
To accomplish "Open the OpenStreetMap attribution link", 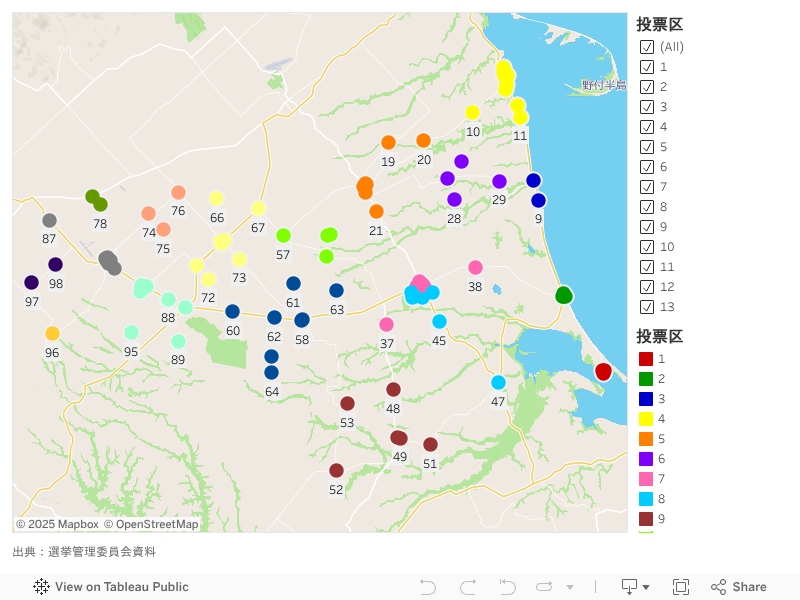I will click(152, 524).
